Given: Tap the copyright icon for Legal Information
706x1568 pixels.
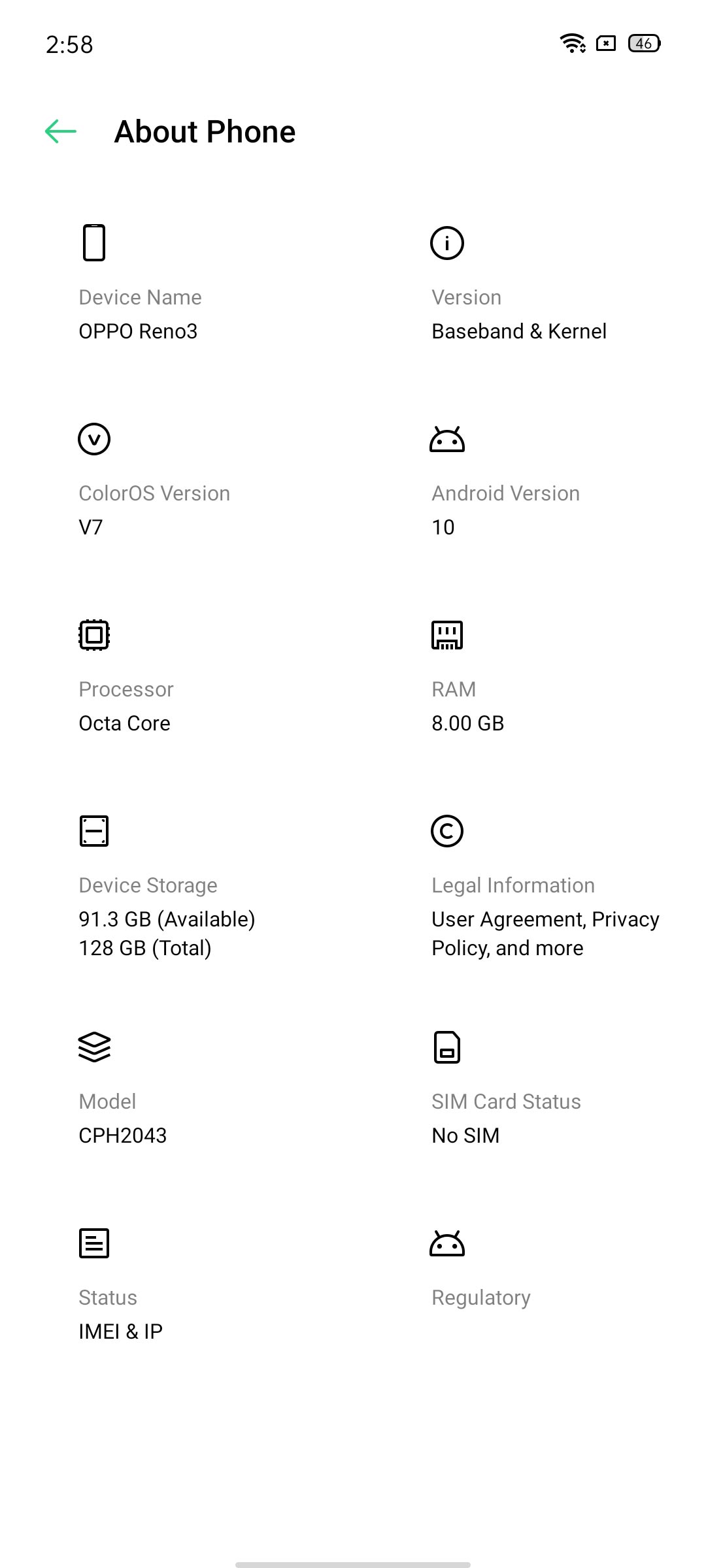Looking at the screenshot, I should click(x=447, y=831).
